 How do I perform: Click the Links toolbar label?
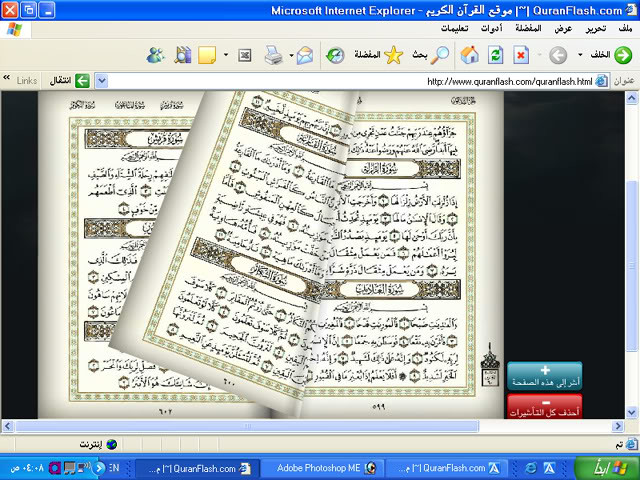(27, 81)
